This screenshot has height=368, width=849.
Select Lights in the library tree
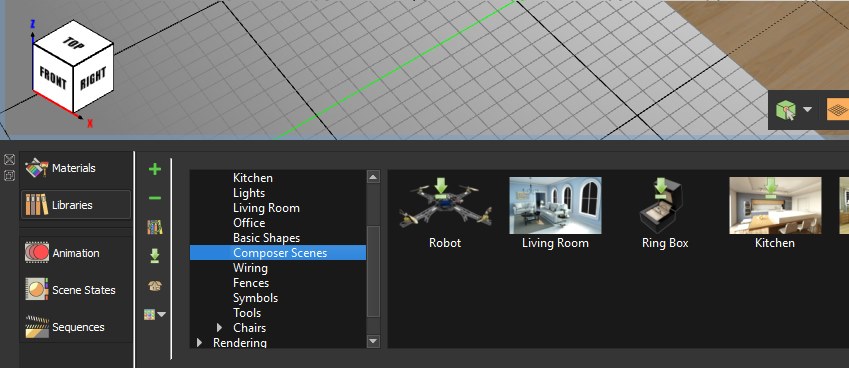click(x=249, y=193)
